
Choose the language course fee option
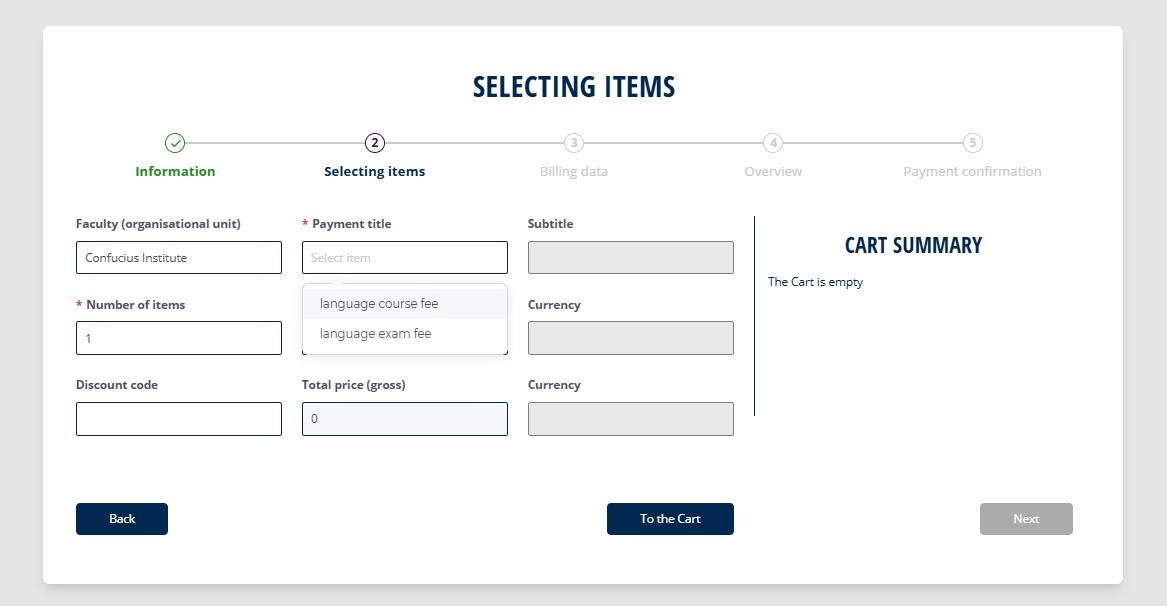(379, 303)
